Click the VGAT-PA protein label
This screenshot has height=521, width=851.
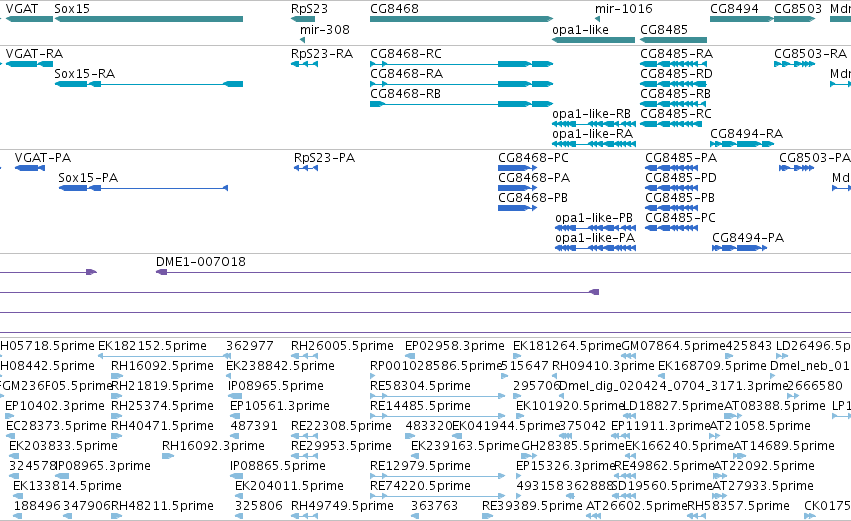click(43, 158)
